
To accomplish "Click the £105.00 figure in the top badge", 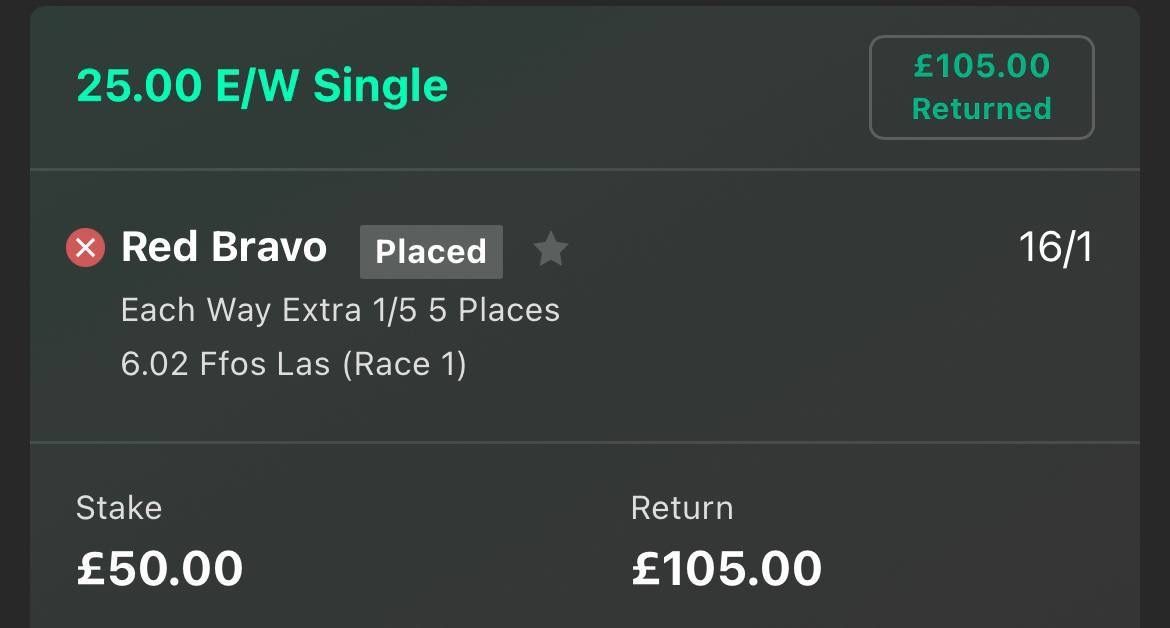I will click(981, 66).
